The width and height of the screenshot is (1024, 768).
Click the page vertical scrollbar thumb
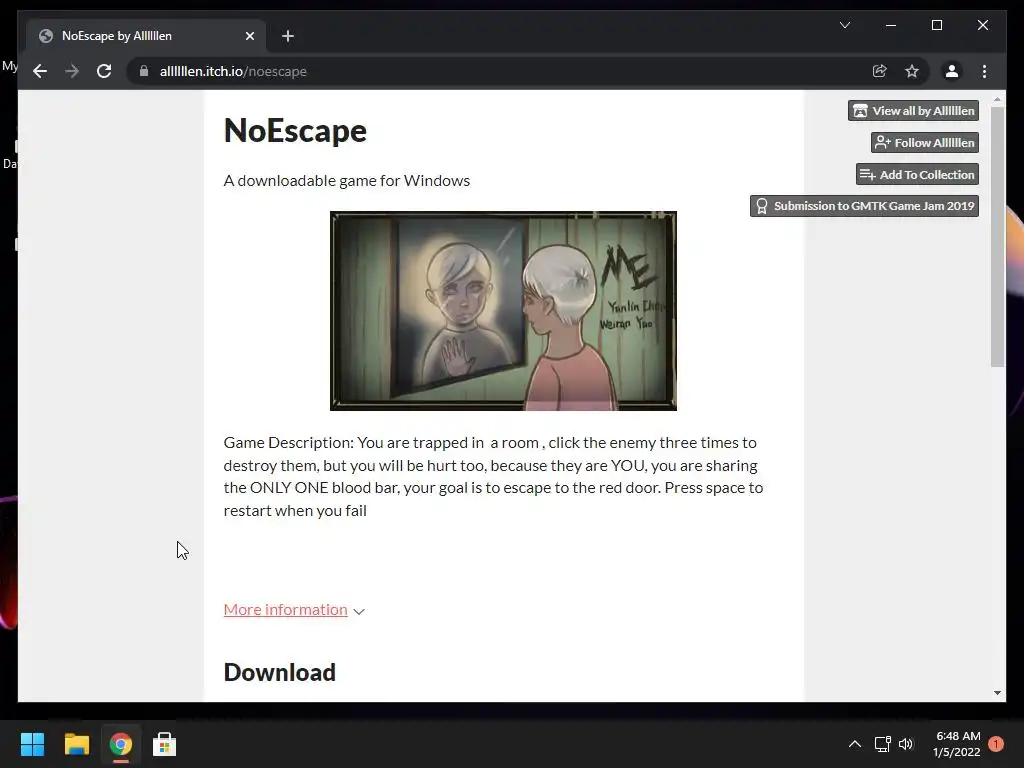pyautogui.click(x=997, y=236)
